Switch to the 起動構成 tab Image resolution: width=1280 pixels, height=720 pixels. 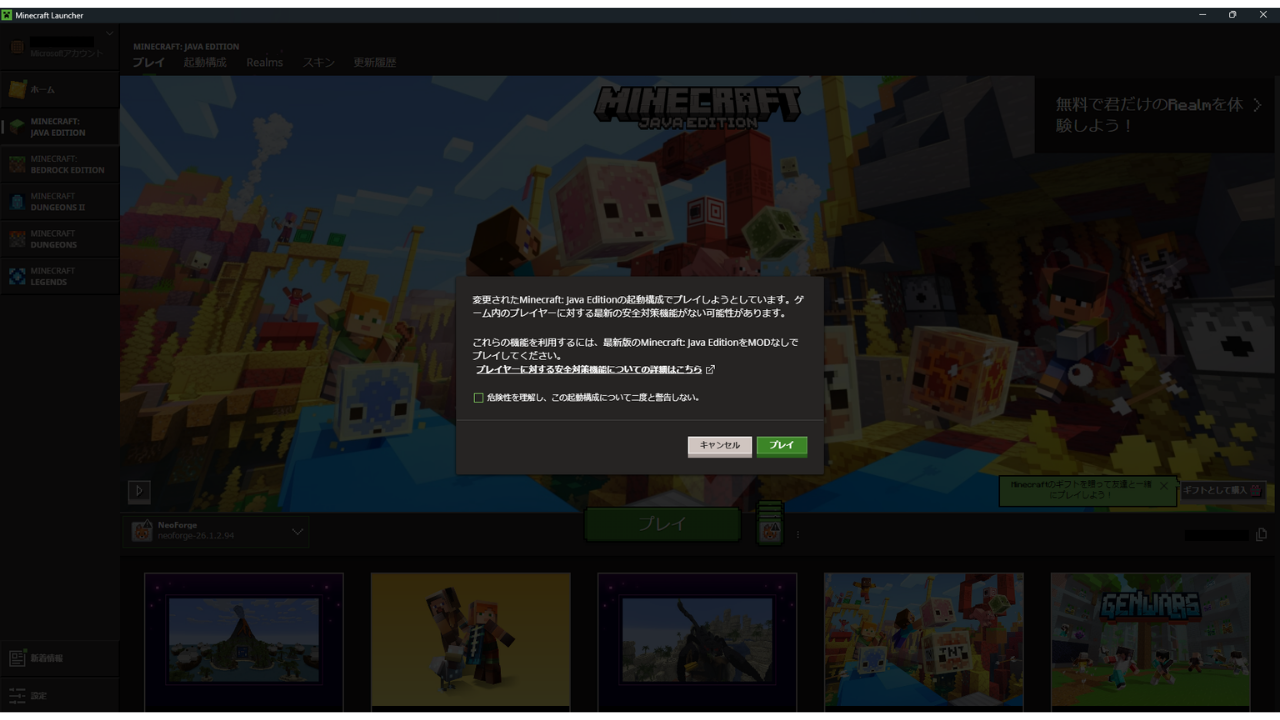click(x=205, y=63)
